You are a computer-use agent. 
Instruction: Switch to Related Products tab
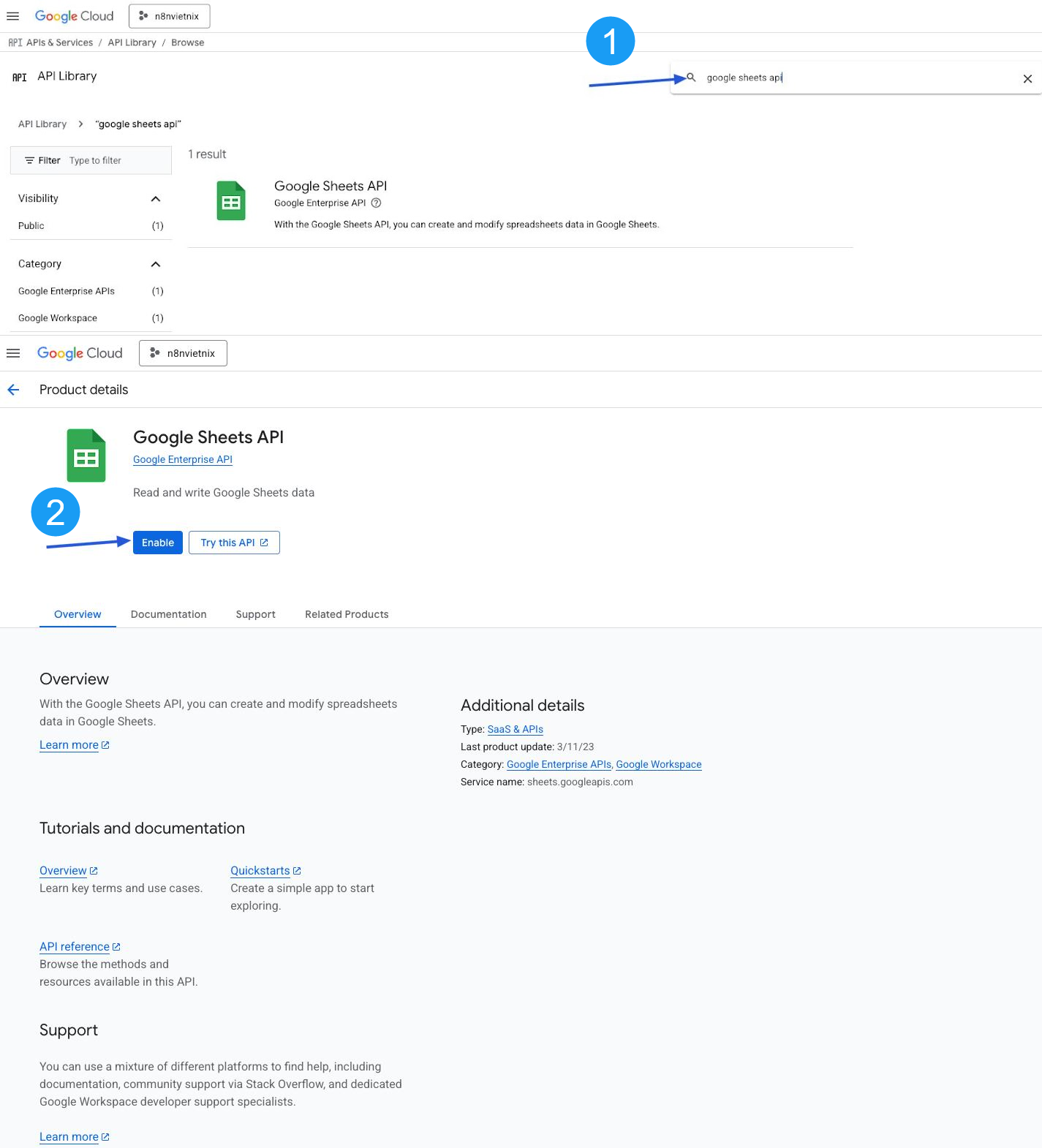click(x=347, y=614)
